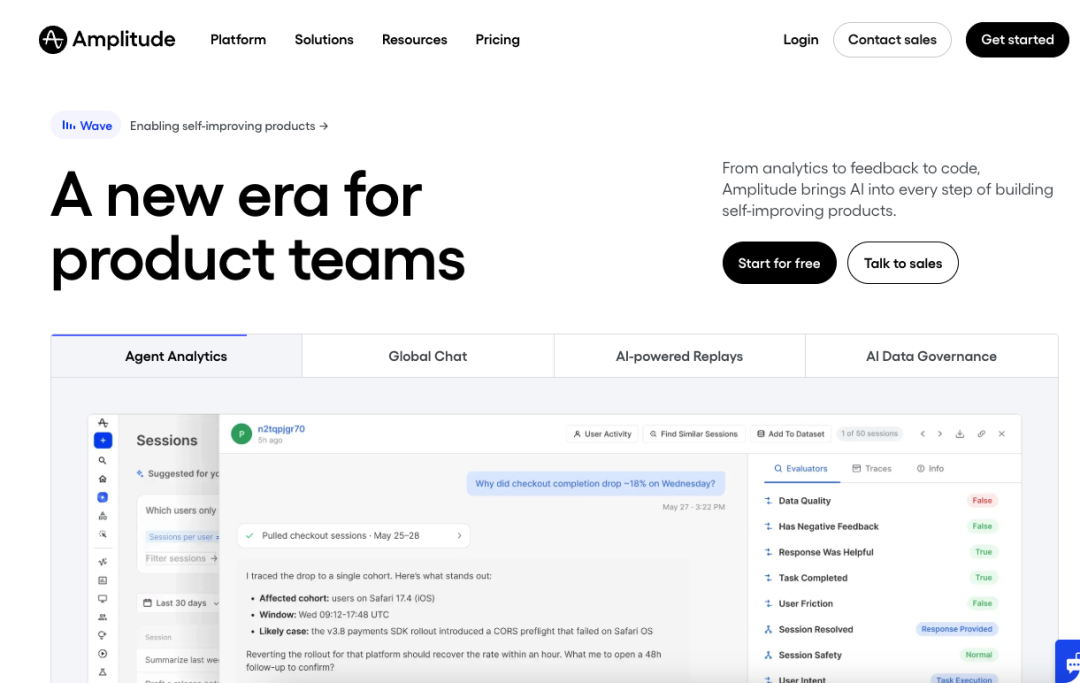Click the icon beside Session Safety evaluator
The width and height of the screenshot is (1080, 683).
click(768, 655)
